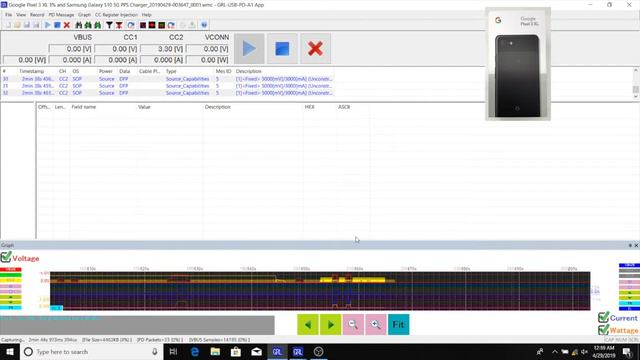Pan graph left with green arrow
Image resolution: width=640 pixels, height=360 pixels.
[x=308, y=324]
